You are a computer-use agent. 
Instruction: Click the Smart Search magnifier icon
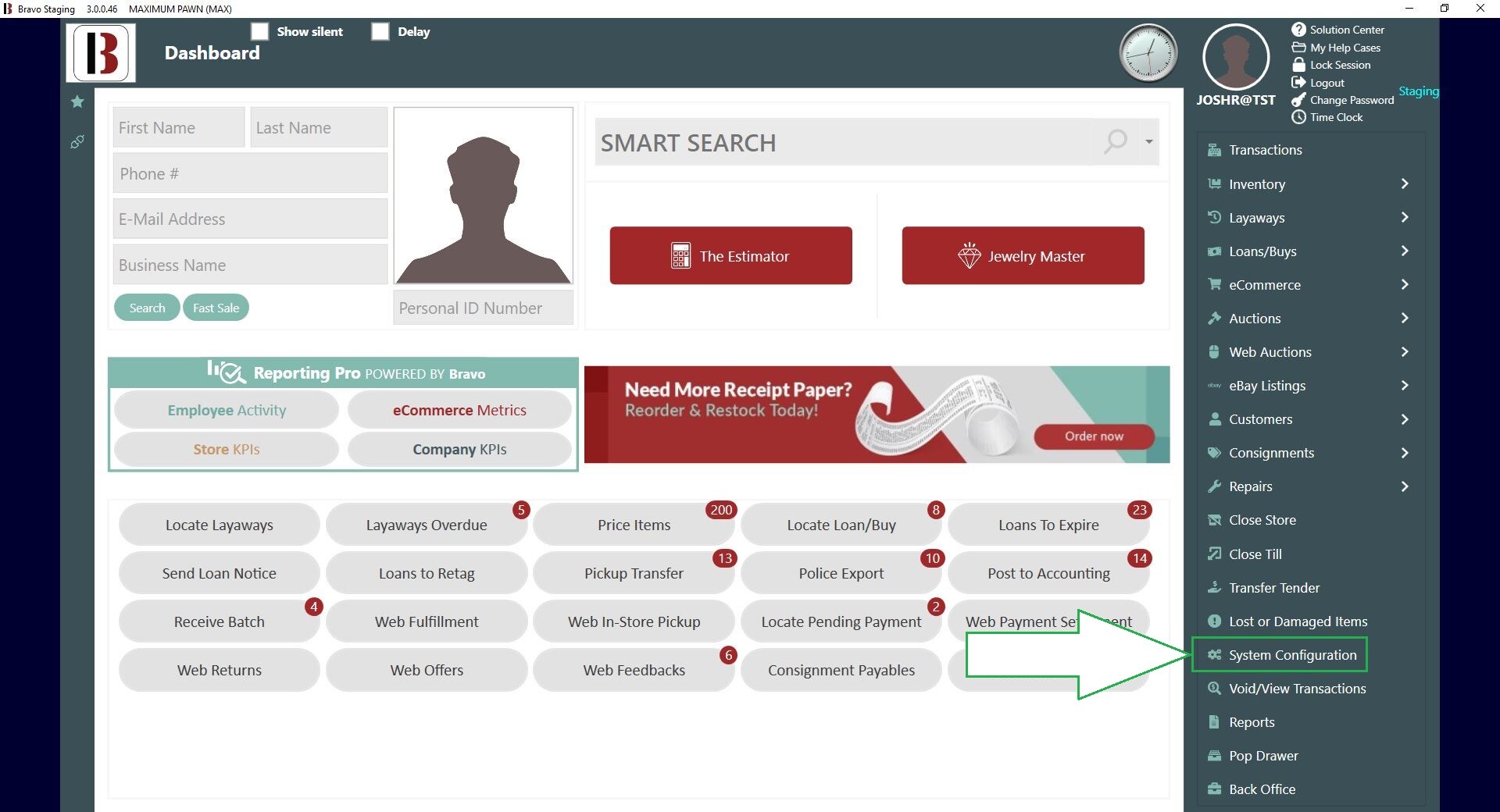click(1116, 141)
